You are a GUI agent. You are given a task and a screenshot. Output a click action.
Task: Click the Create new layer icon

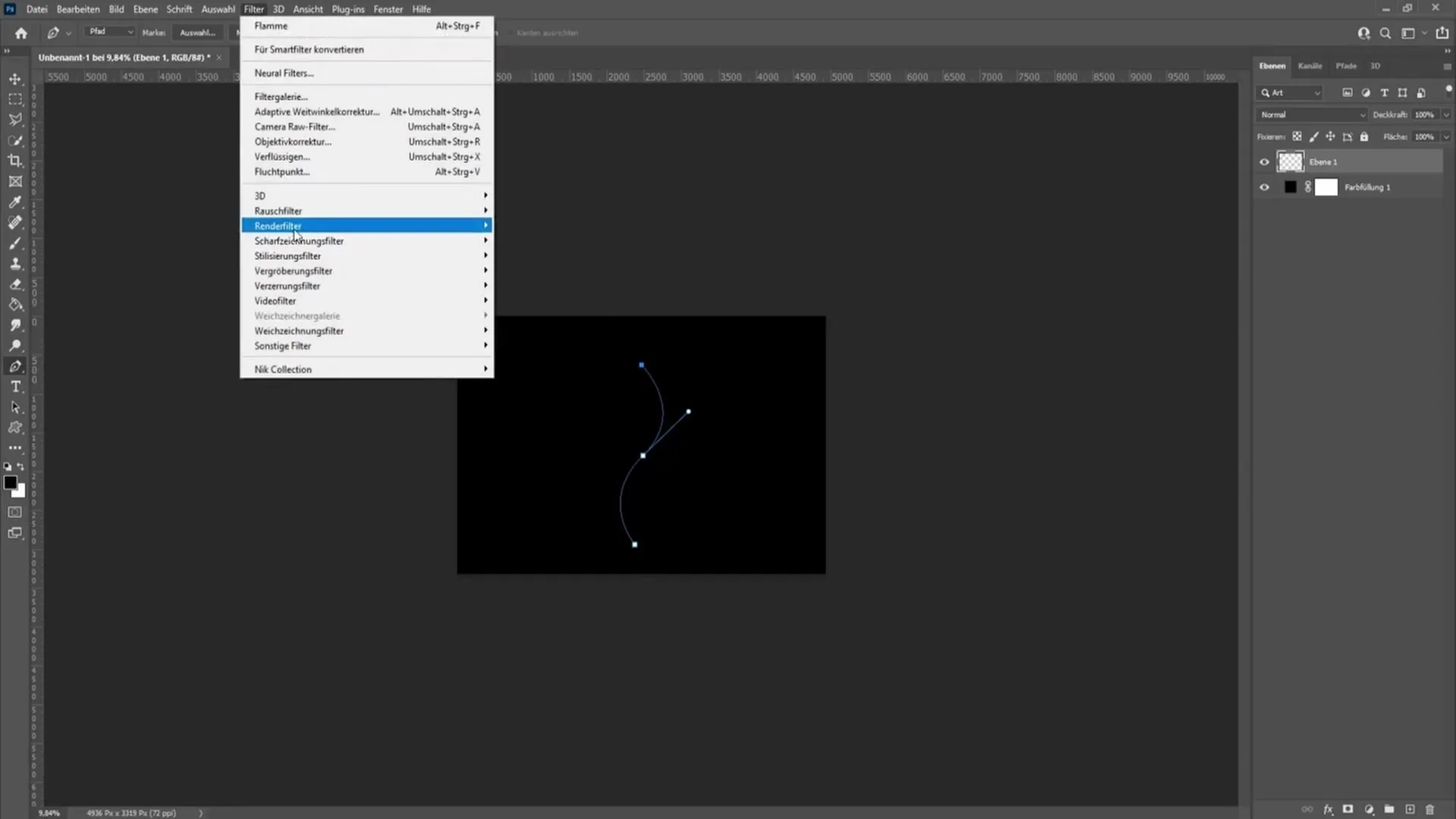coord(1410,809)
